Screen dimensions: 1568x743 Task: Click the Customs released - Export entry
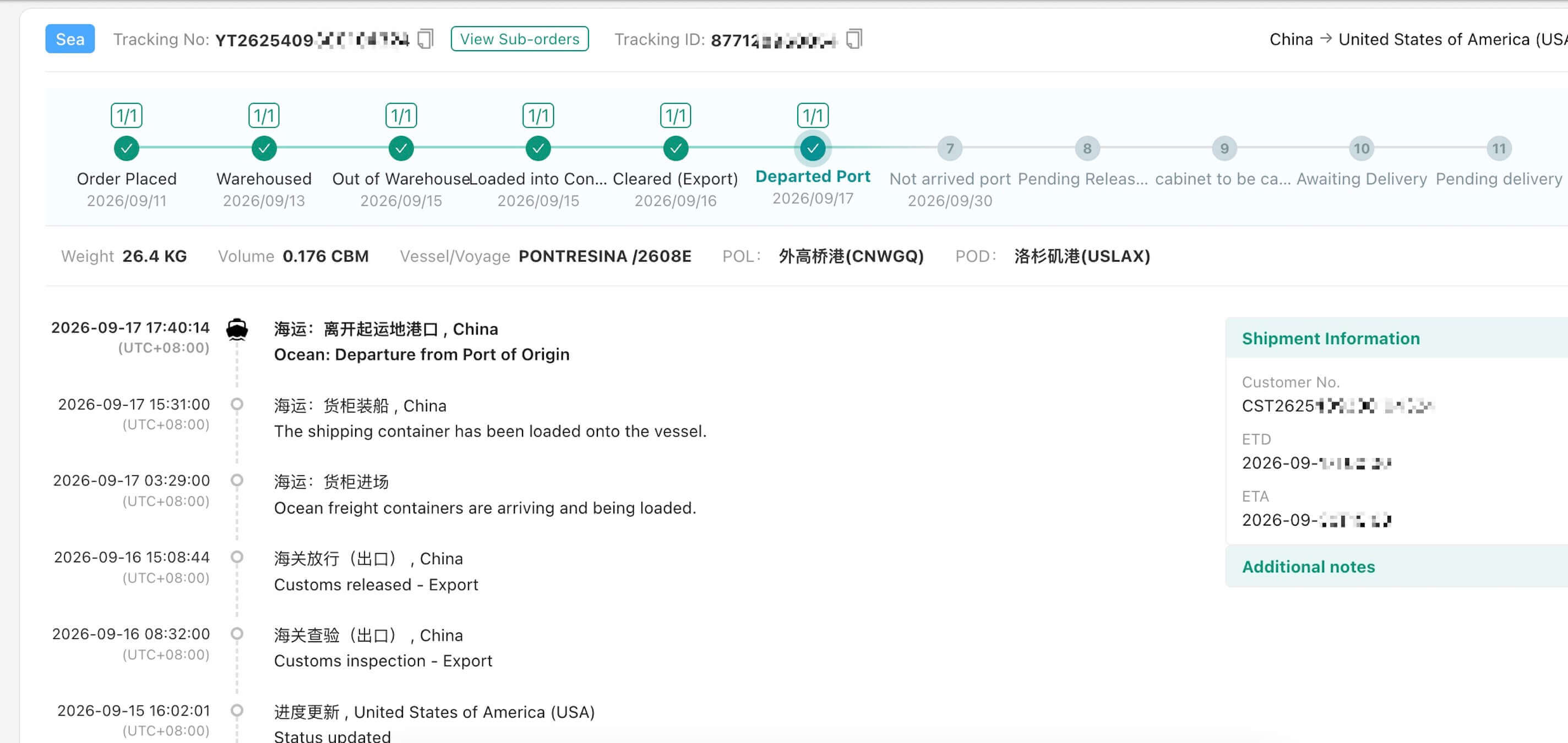click(x=376, y=585)
